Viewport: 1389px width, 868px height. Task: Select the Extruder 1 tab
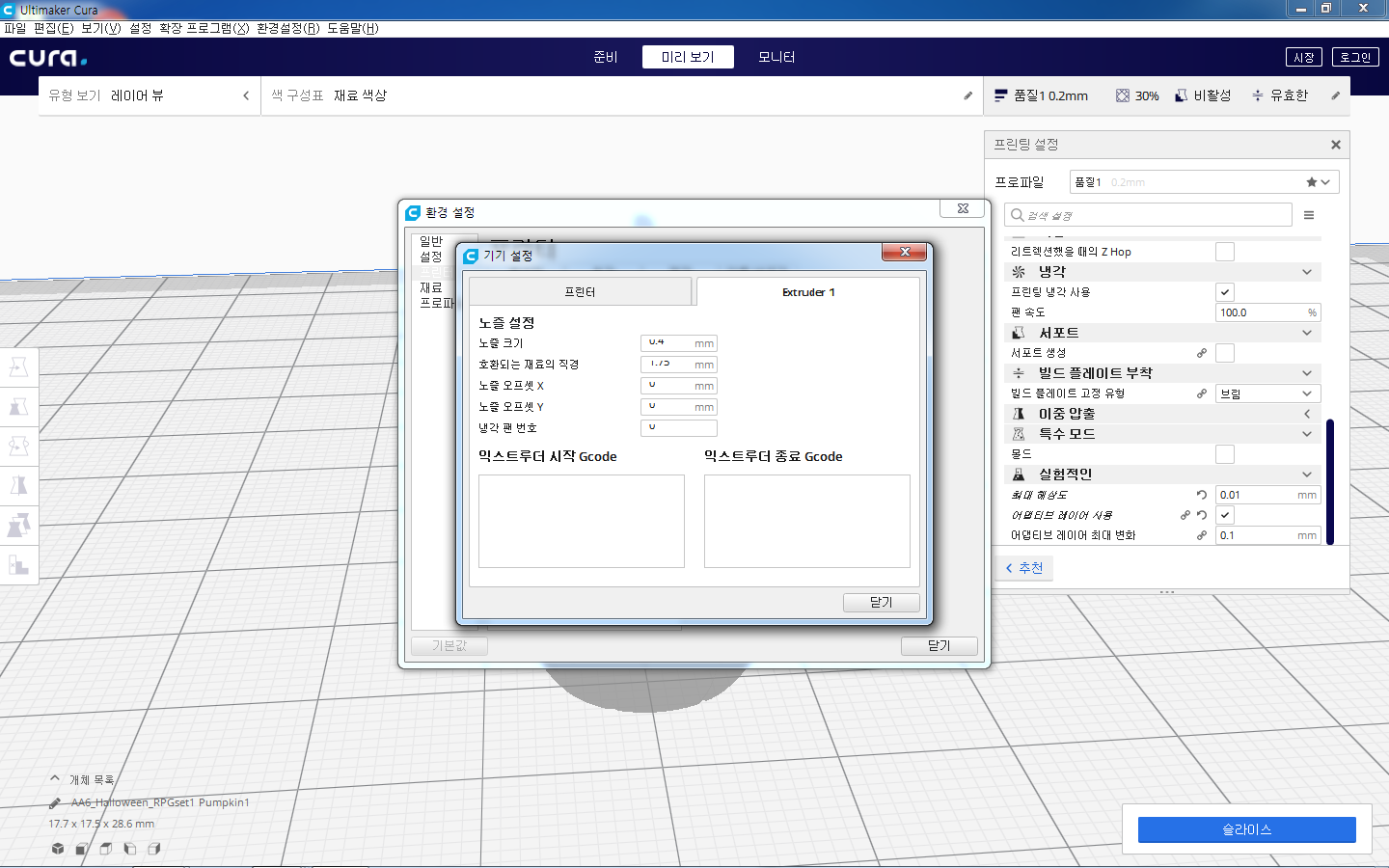point(808,291)
